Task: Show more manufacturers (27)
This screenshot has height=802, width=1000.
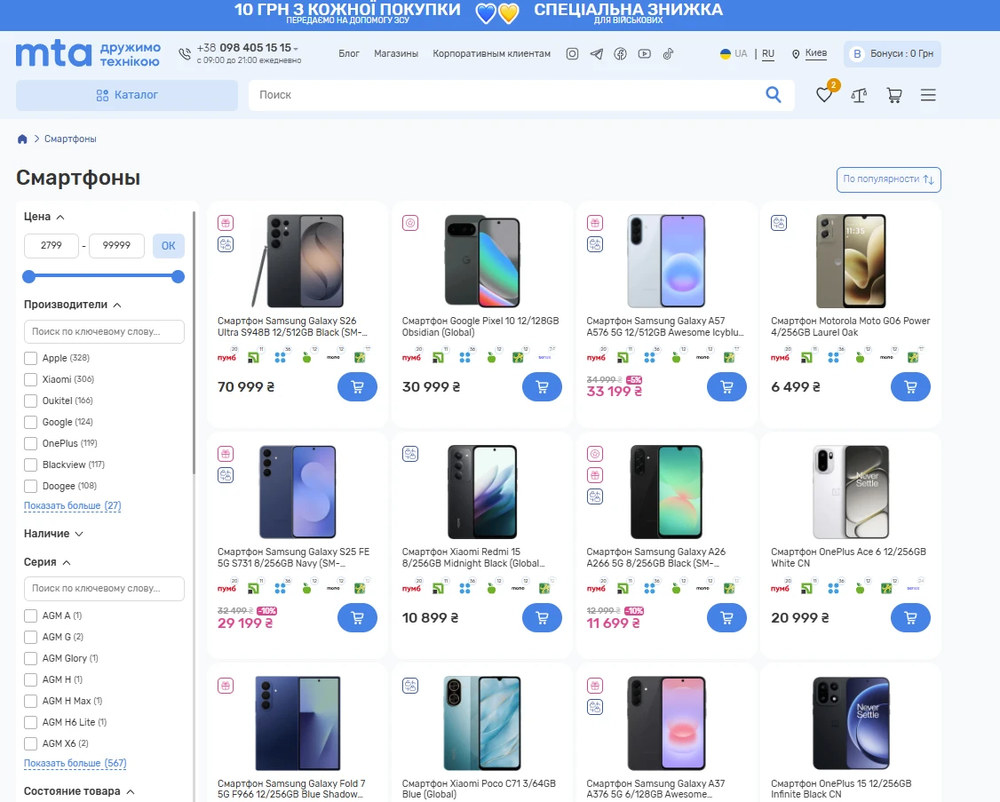Action: [x=72, y=506]
